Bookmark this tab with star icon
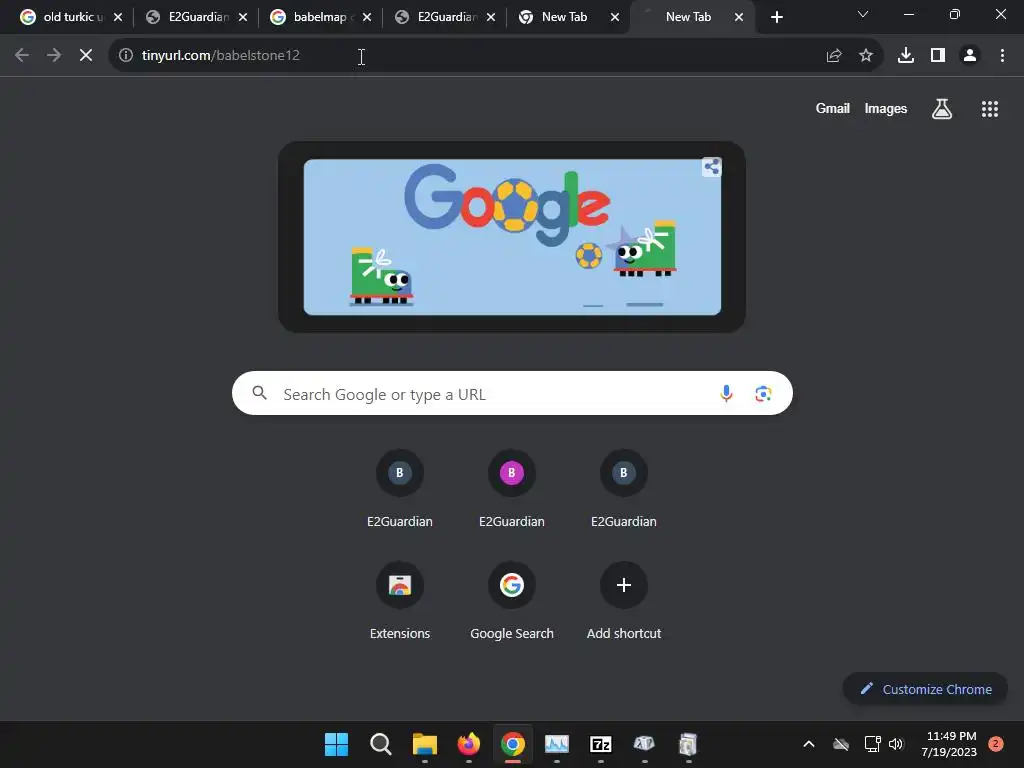 pyautogui.click(x=866, y=56)
